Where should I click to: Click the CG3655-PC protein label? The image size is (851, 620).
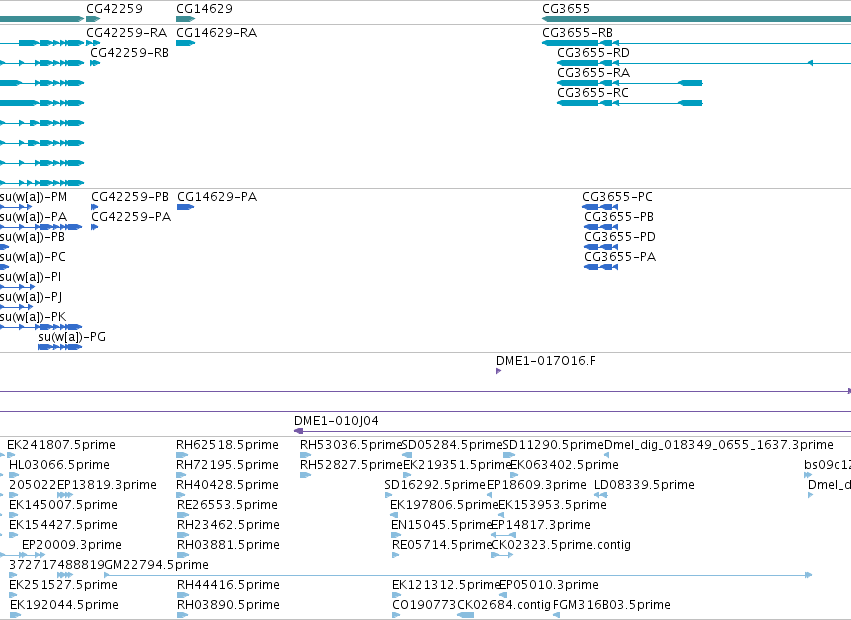(x=618, y=197)
